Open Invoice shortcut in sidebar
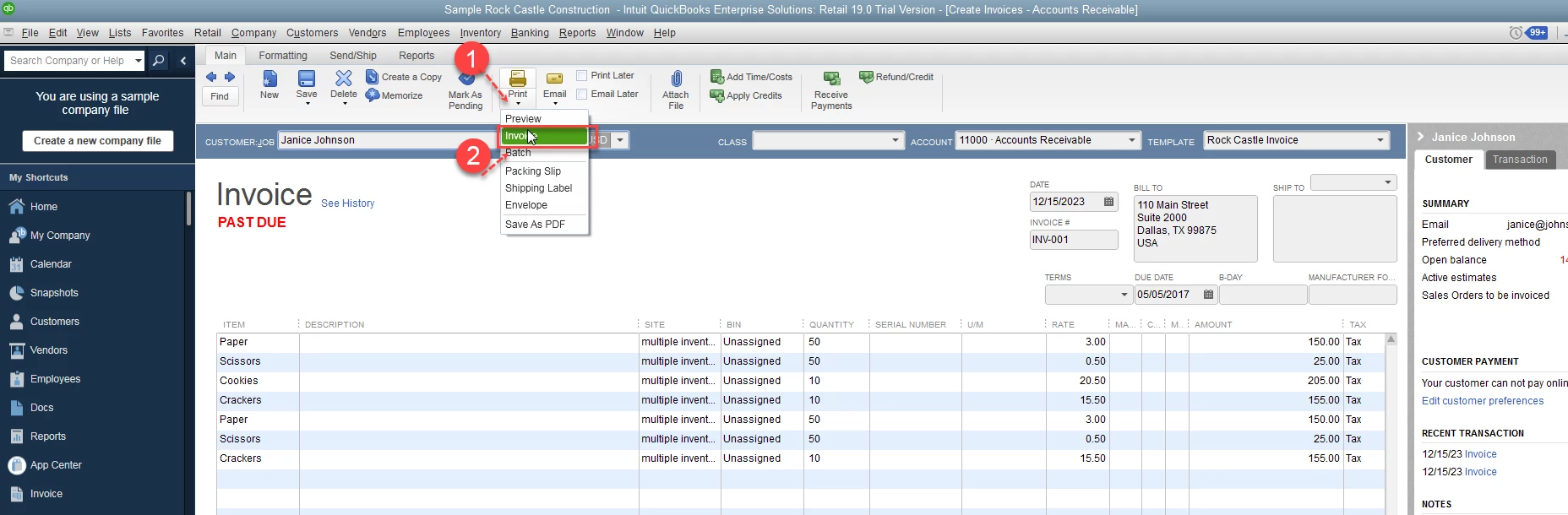 35,494
